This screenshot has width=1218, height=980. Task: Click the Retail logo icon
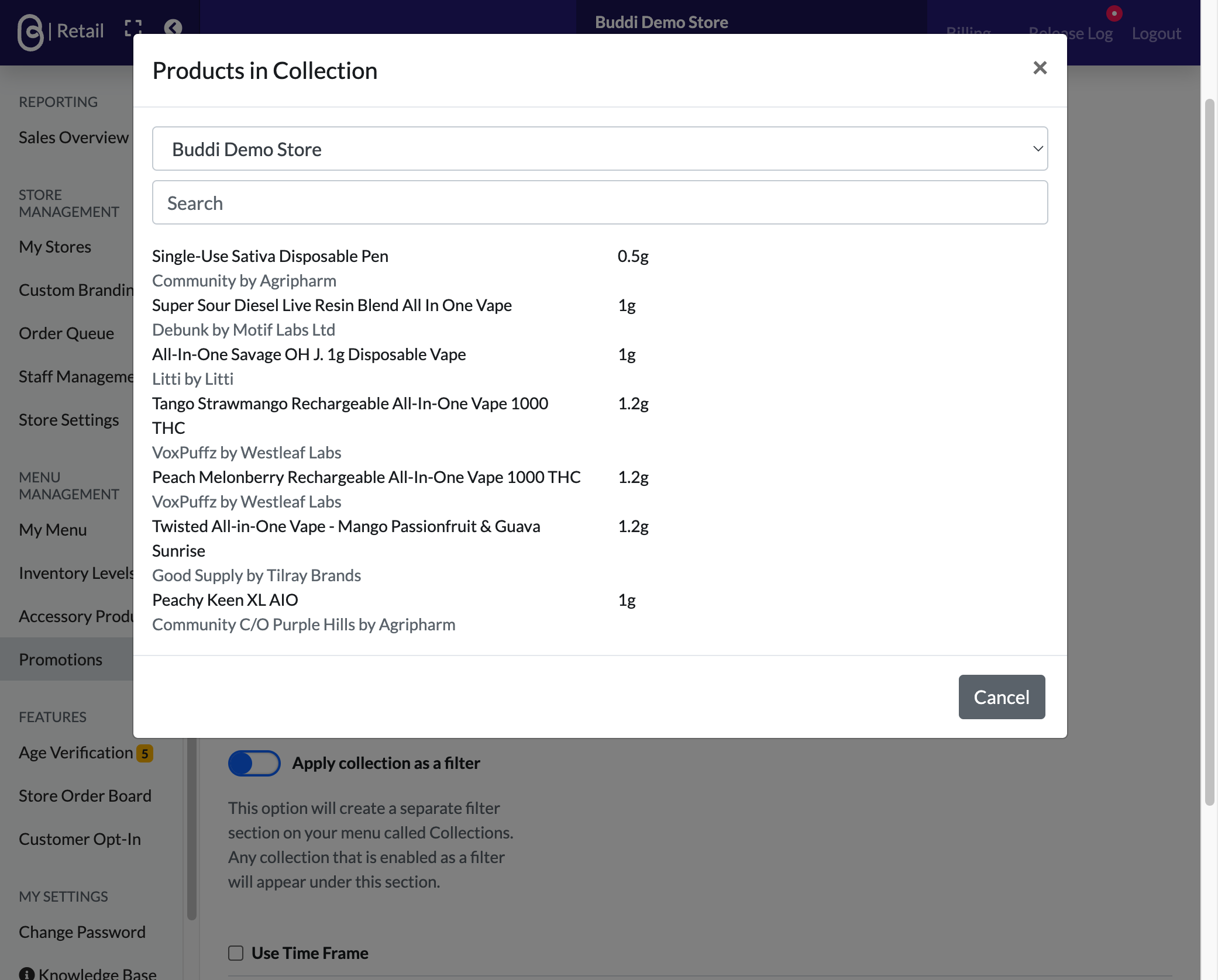point(30,32)
